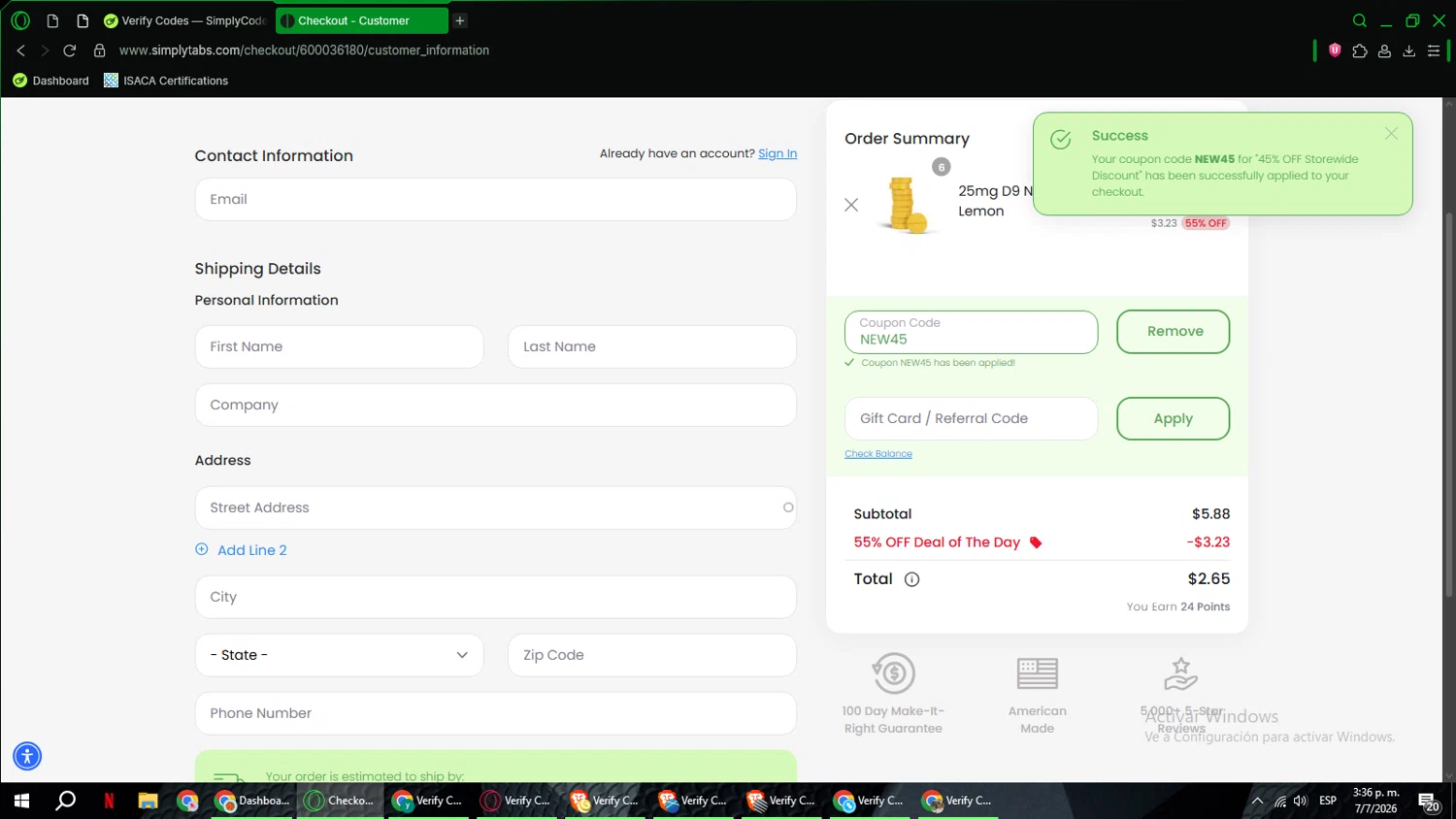Click the "$2.65" total amount
Screen dimensions: 1456x819
tap(1208, 579)
